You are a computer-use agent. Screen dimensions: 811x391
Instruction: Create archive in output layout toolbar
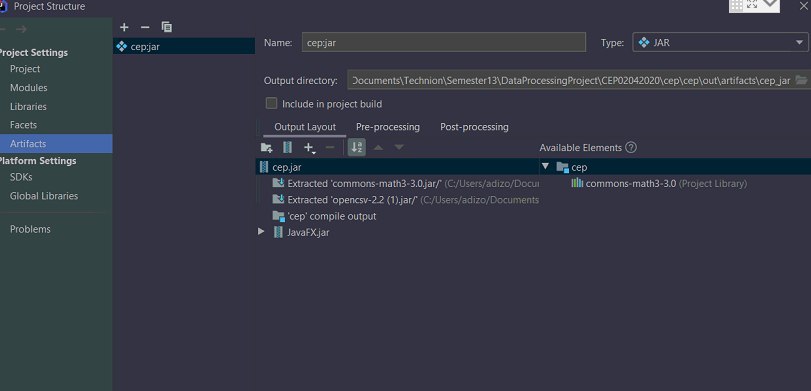288,147
